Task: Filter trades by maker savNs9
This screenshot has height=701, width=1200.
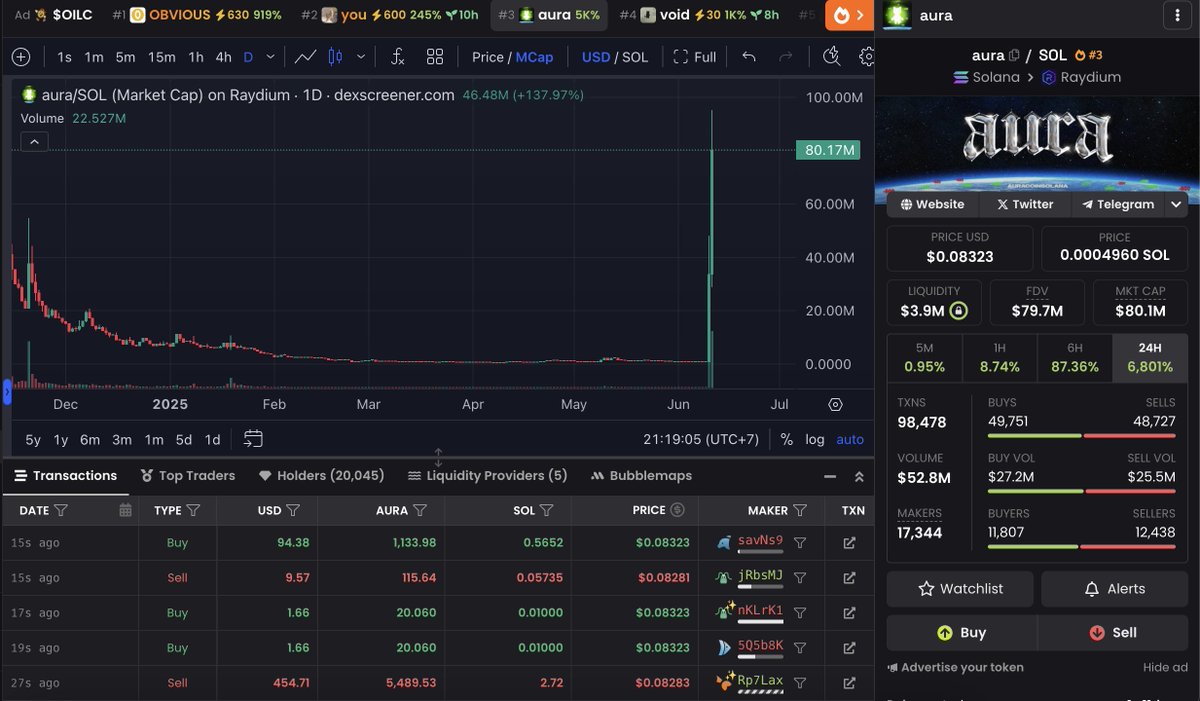Action: coord(800,543)
